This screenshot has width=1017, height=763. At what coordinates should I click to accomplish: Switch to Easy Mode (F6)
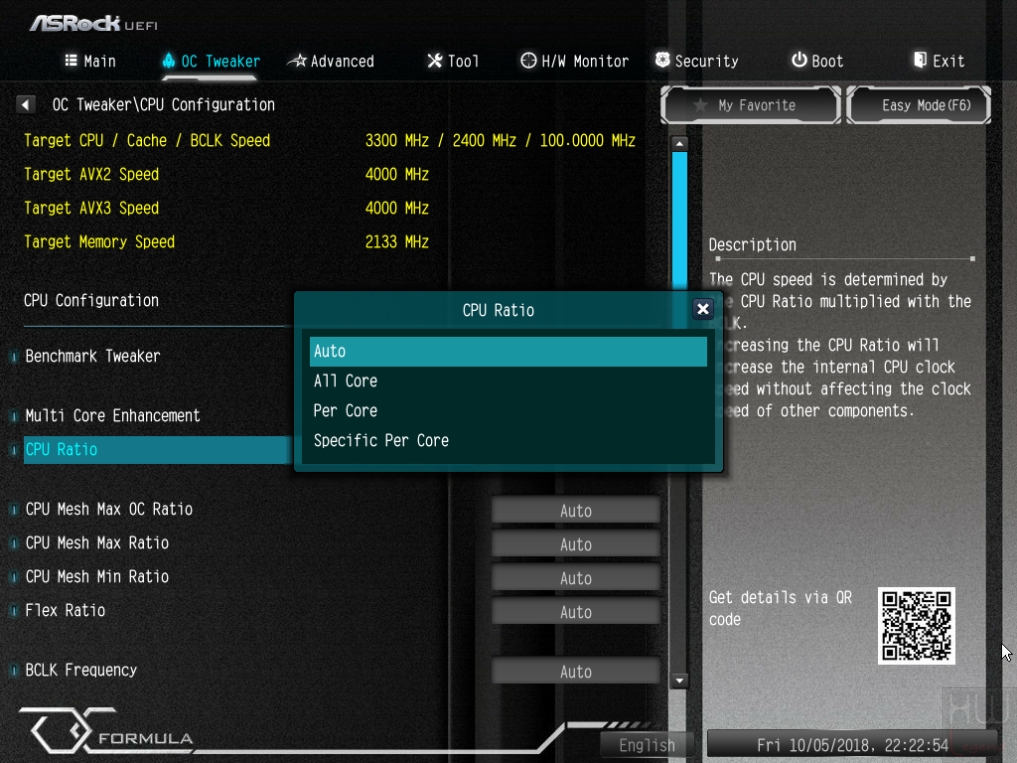tap(918, 105)
